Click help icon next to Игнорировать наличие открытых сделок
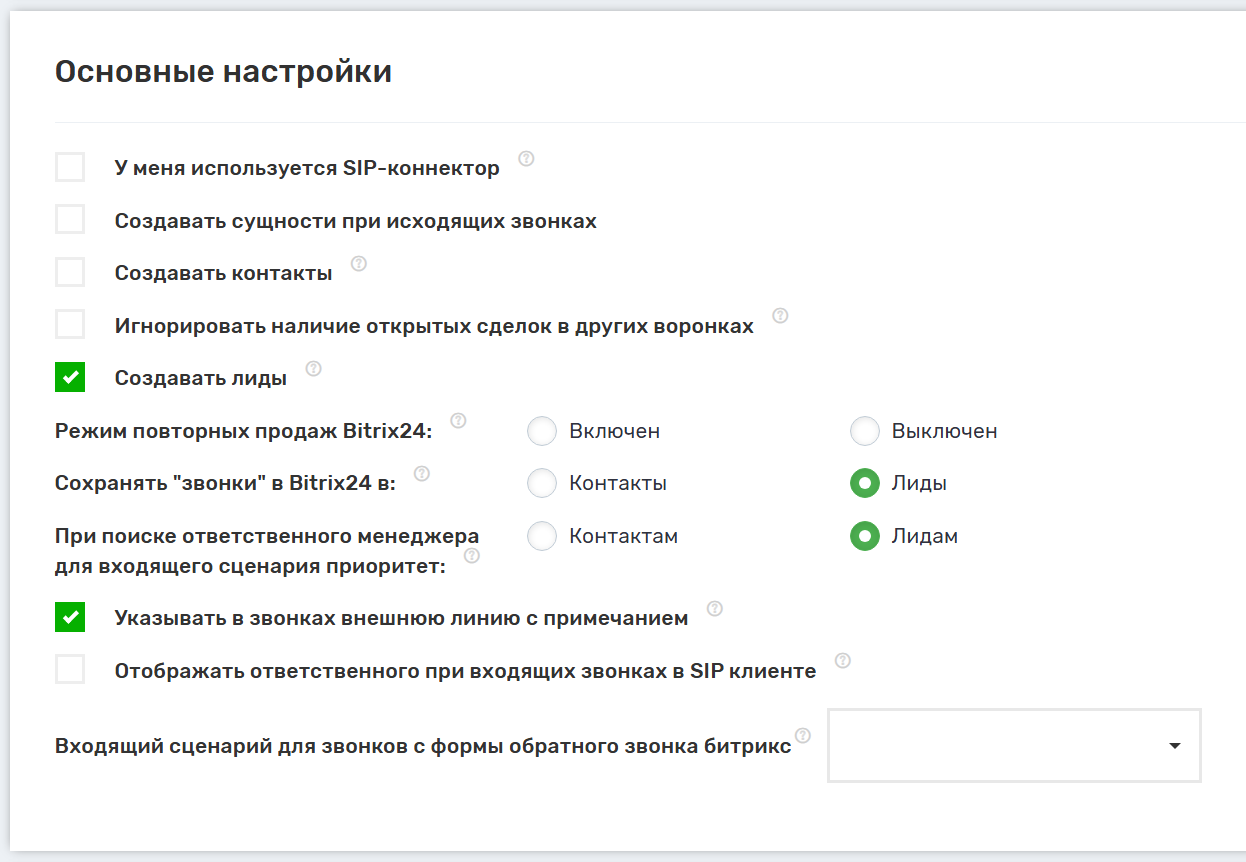The height and width of the screenshot is (862, 1246). coord(780,316)
